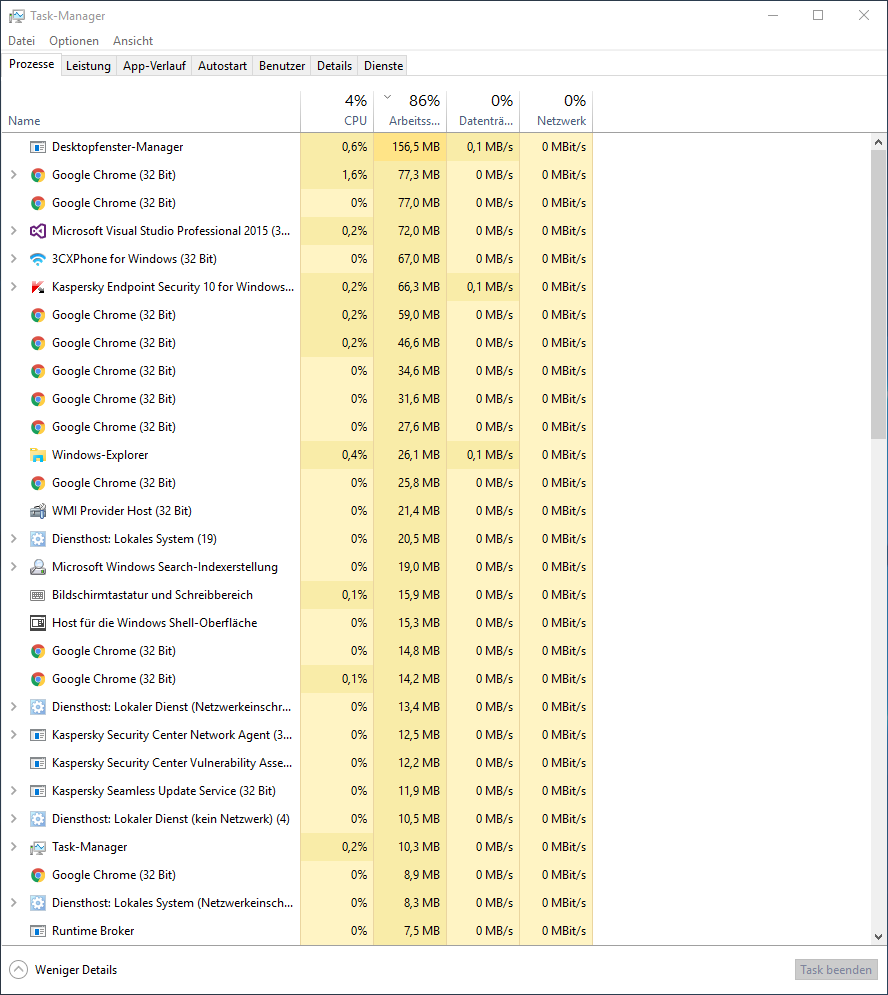
Task: Switch to the Dienste tab
Action: pos(383,66)
